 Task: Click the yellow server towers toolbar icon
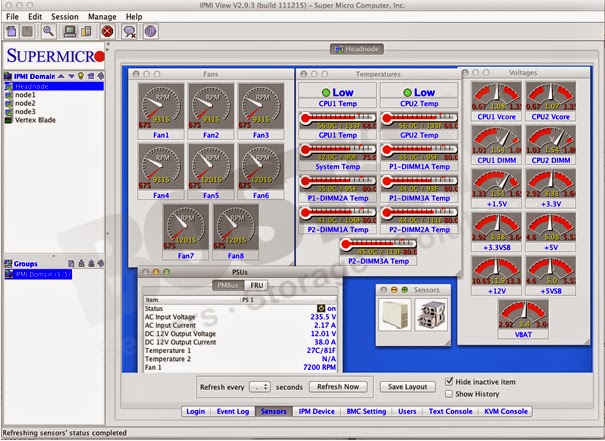(x=86, y=31)
